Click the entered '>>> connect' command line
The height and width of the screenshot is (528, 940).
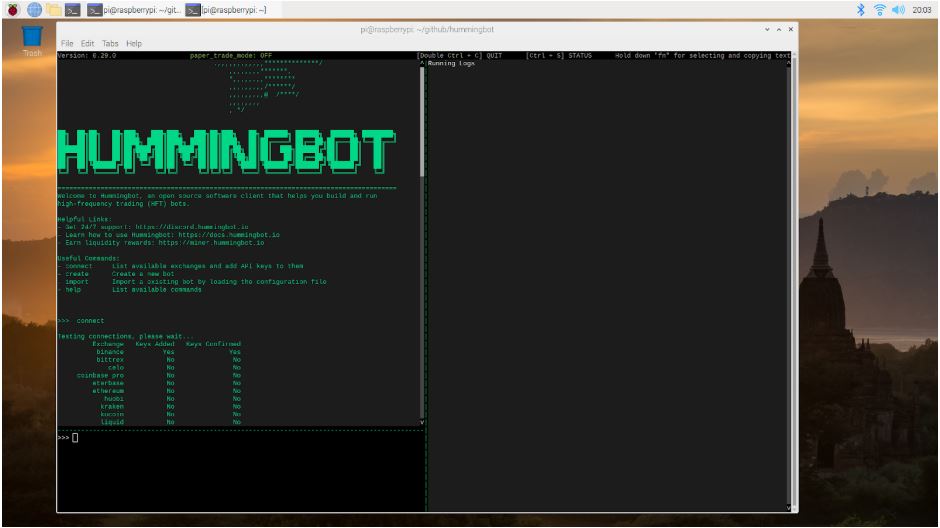click(81, 321)
